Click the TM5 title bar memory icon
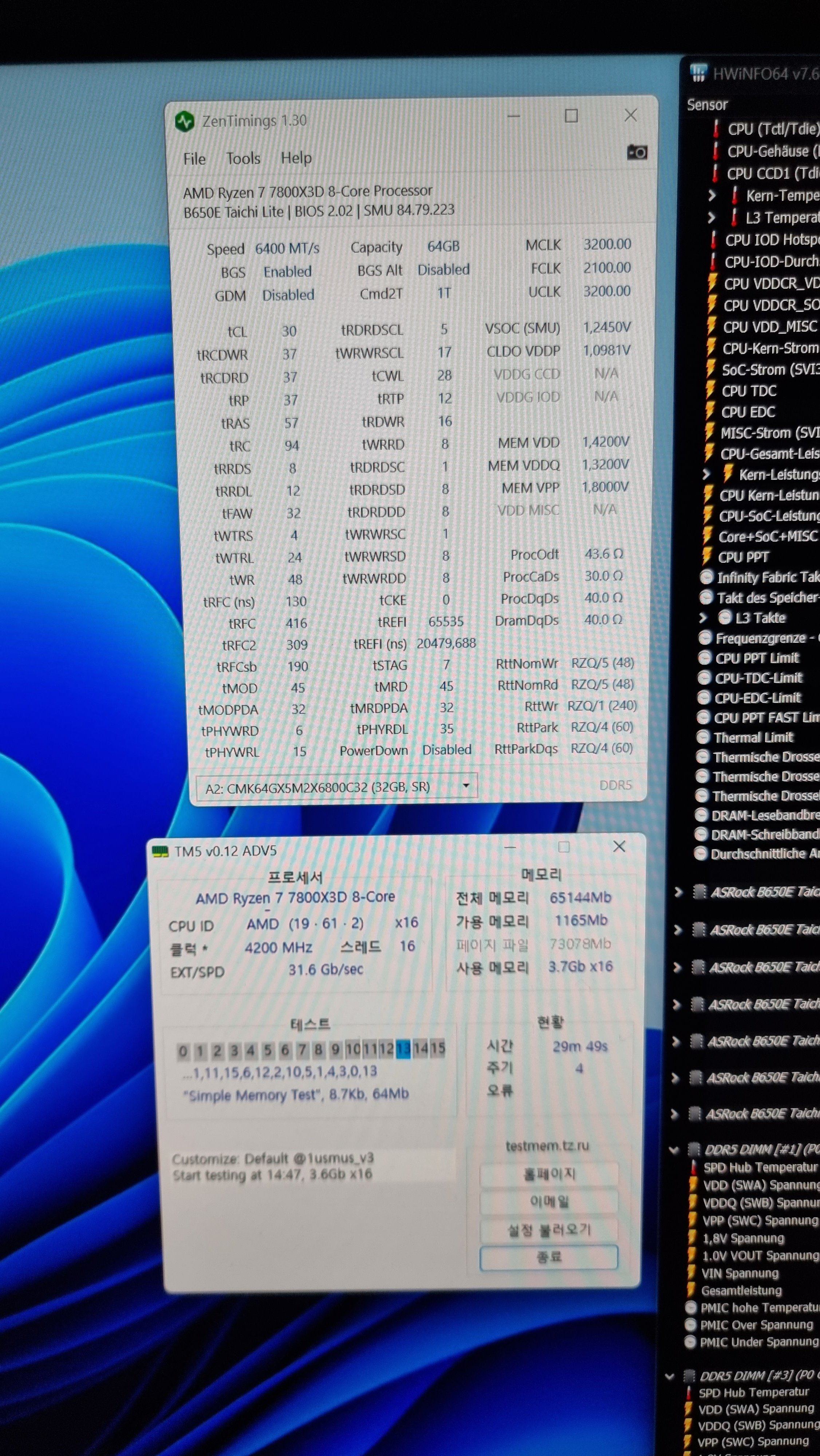This screenshot has height=1456, width=820. [x=161, y=852]
